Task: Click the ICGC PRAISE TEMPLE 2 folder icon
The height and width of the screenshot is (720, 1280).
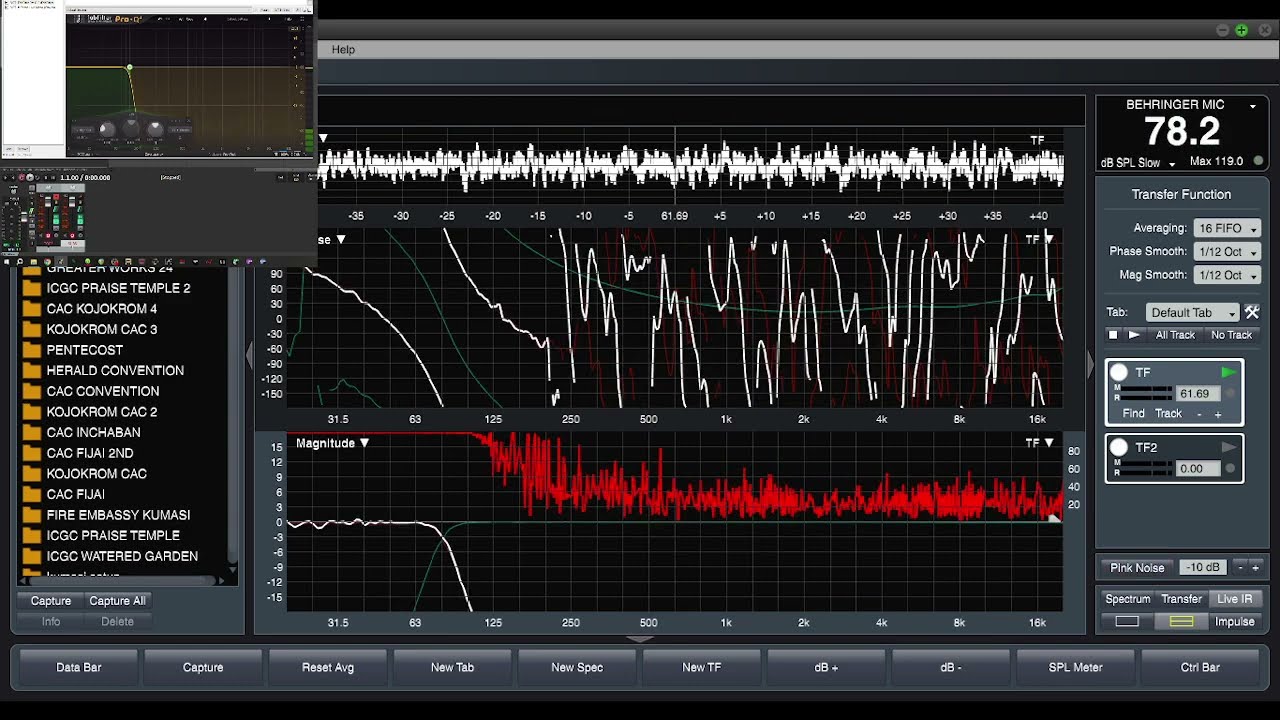Action: click(x=31, y=288)
